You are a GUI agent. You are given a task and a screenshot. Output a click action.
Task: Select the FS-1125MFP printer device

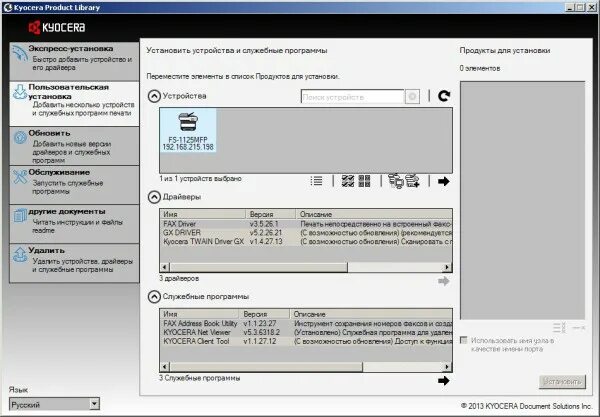188,130
